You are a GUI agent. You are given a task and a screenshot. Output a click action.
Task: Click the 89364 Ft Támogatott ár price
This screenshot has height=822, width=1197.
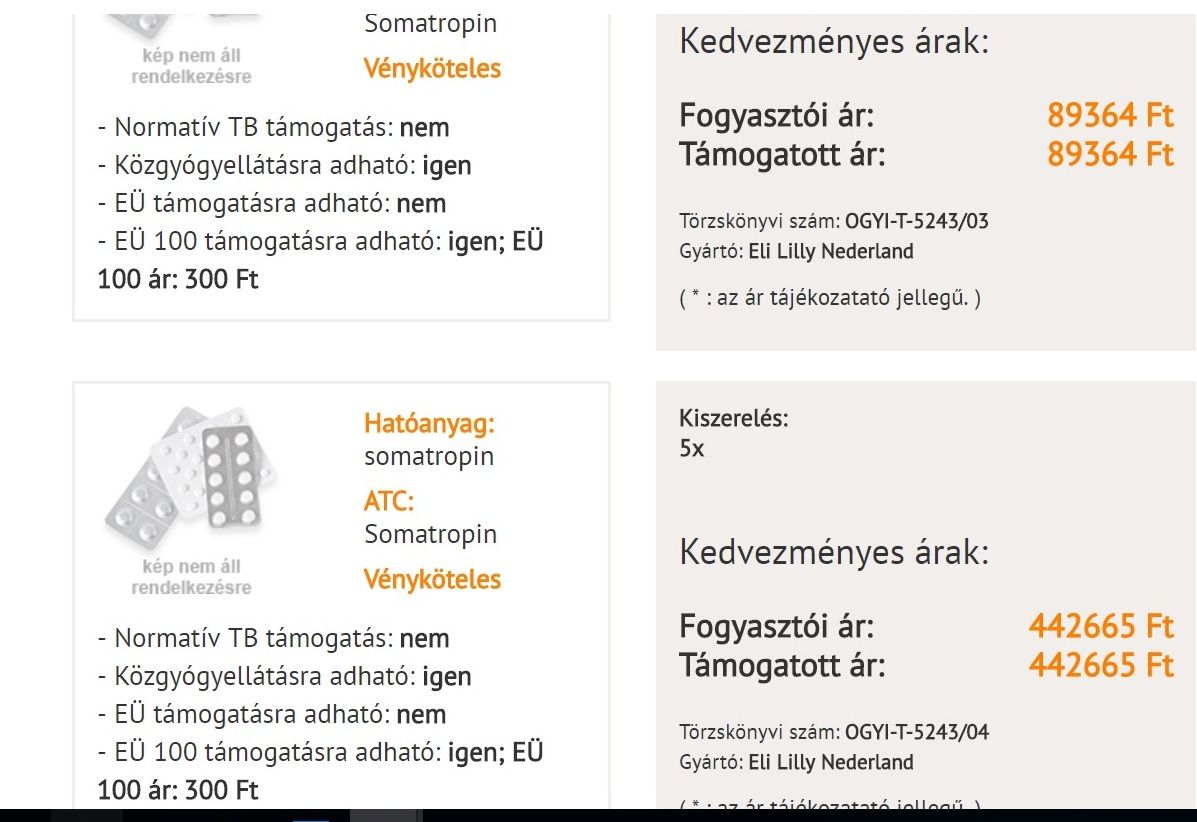(1110, 155)
